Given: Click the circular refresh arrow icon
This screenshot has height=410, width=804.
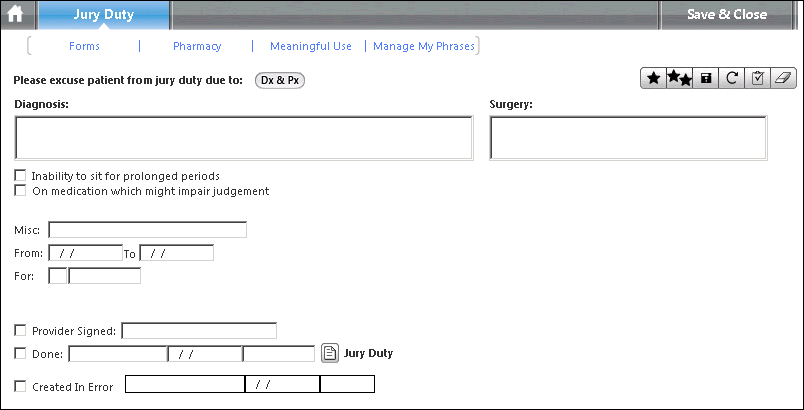Looking at the screenshot, I should pos(732,78).
